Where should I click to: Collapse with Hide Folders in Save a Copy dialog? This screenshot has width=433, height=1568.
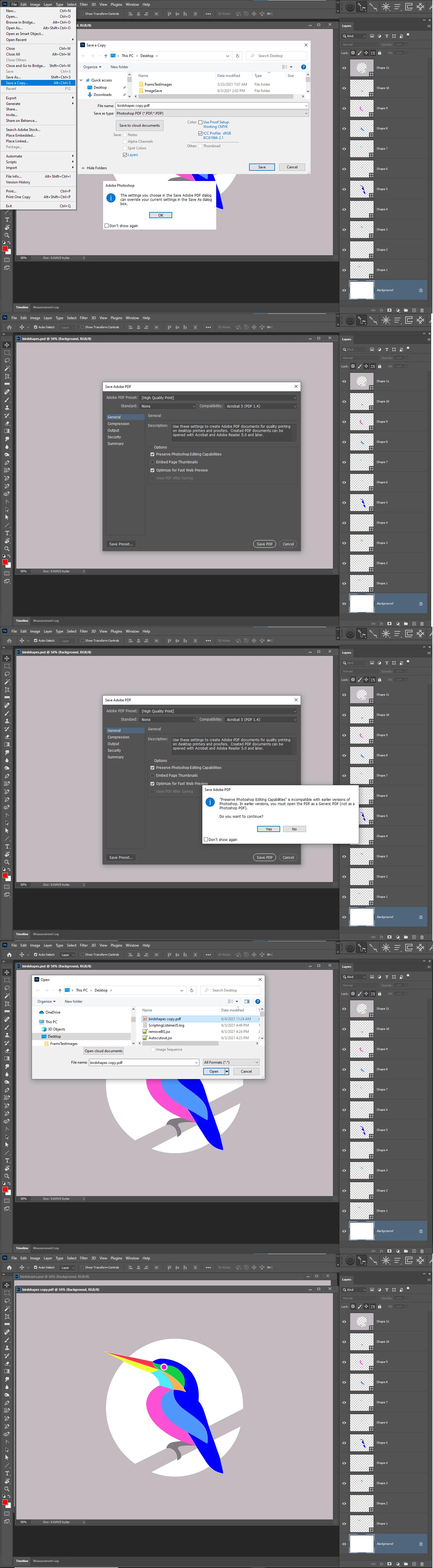[x=94, y=168]
